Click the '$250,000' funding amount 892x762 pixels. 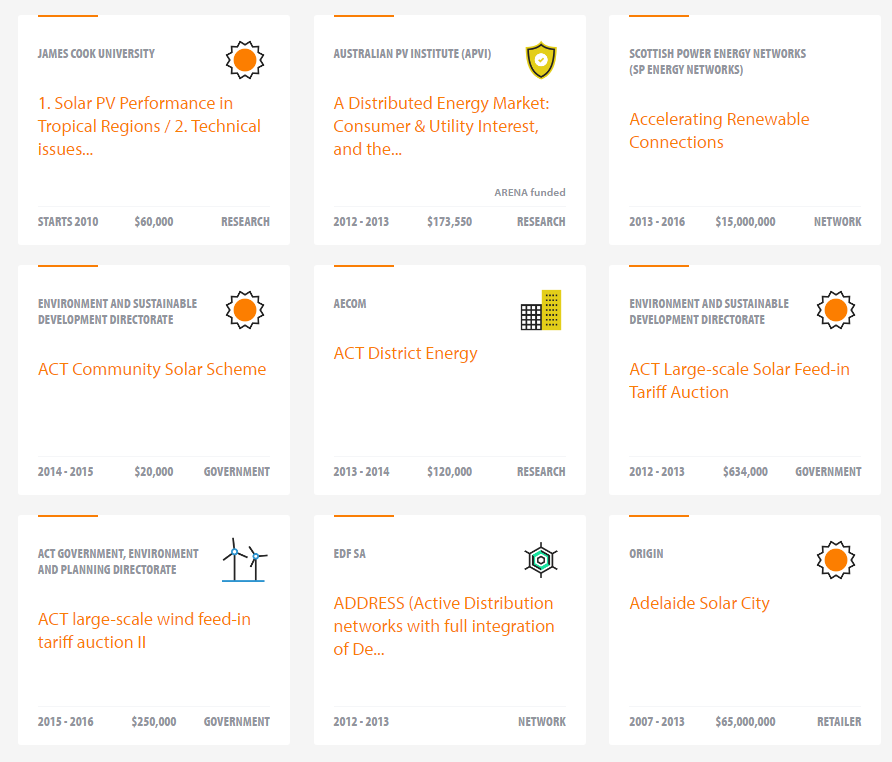tap(154, 721)
